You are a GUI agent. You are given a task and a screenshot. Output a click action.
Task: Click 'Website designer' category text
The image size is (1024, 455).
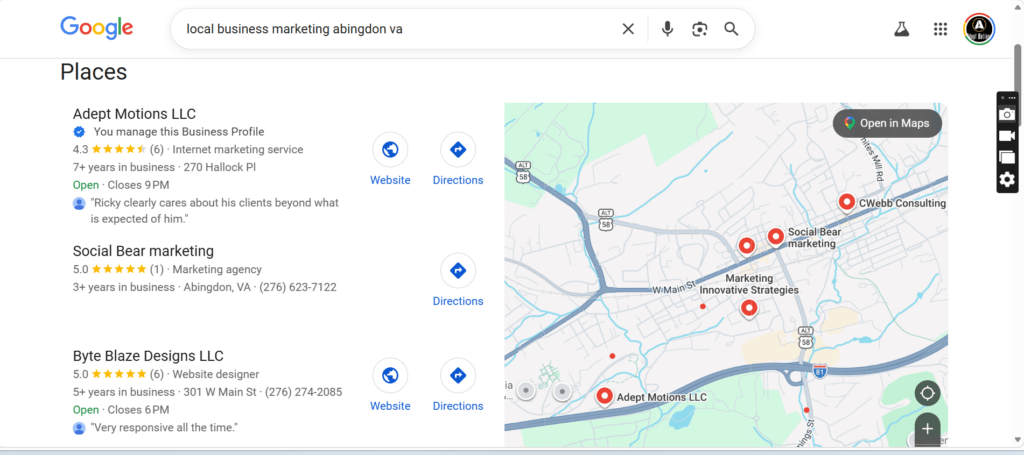216,375
